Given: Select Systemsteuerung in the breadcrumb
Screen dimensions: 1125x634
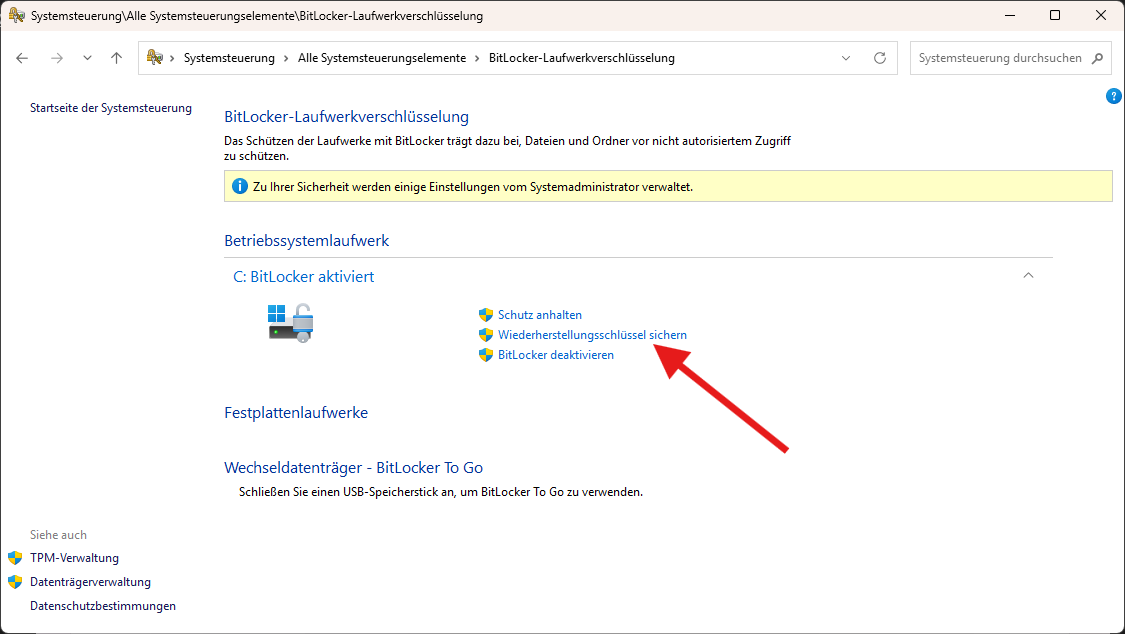Looking at the screenshot, I should [229, 58].
